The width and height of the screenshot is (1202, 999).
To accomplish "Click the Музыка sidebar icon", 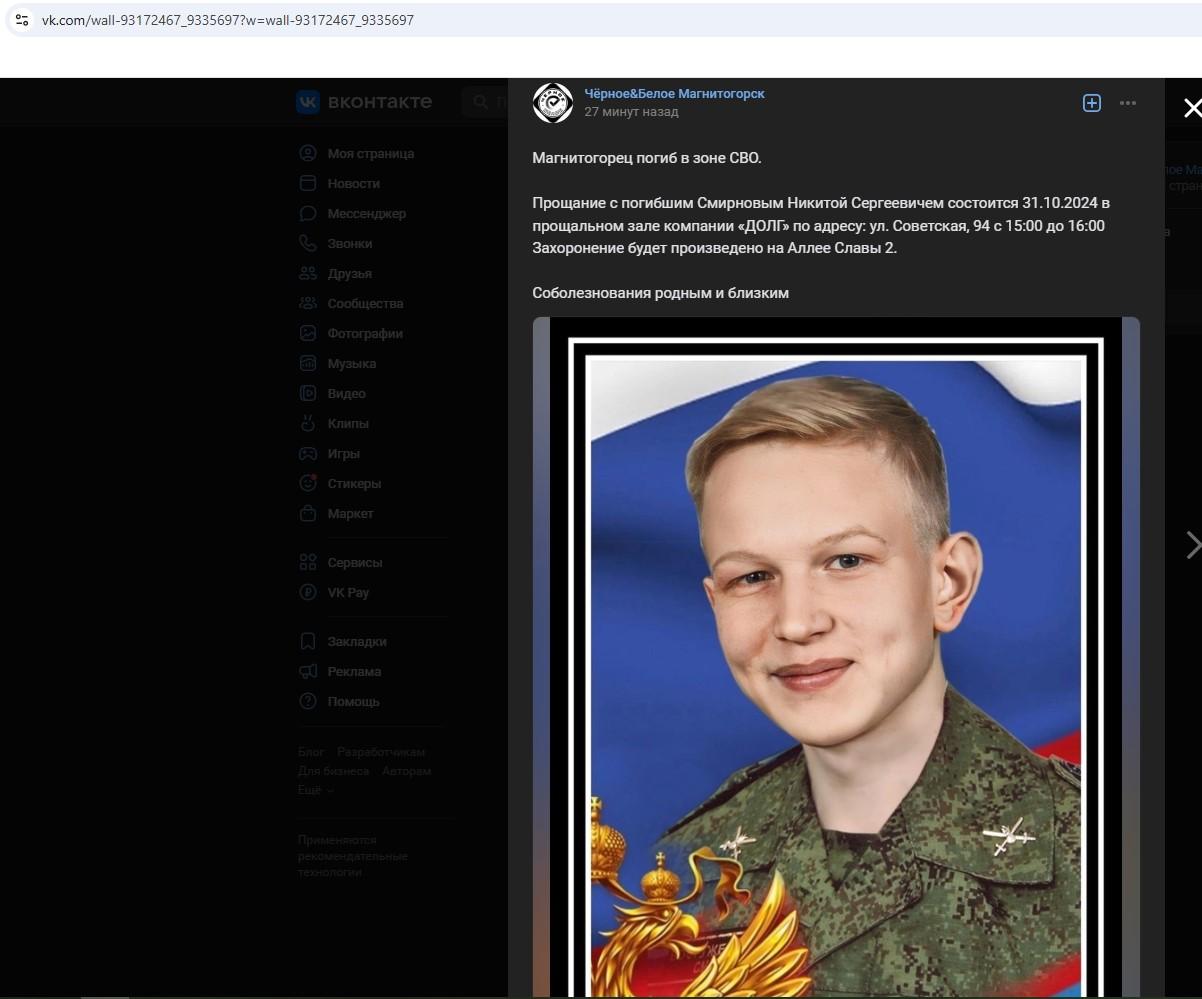I will [x=308, y=363].
